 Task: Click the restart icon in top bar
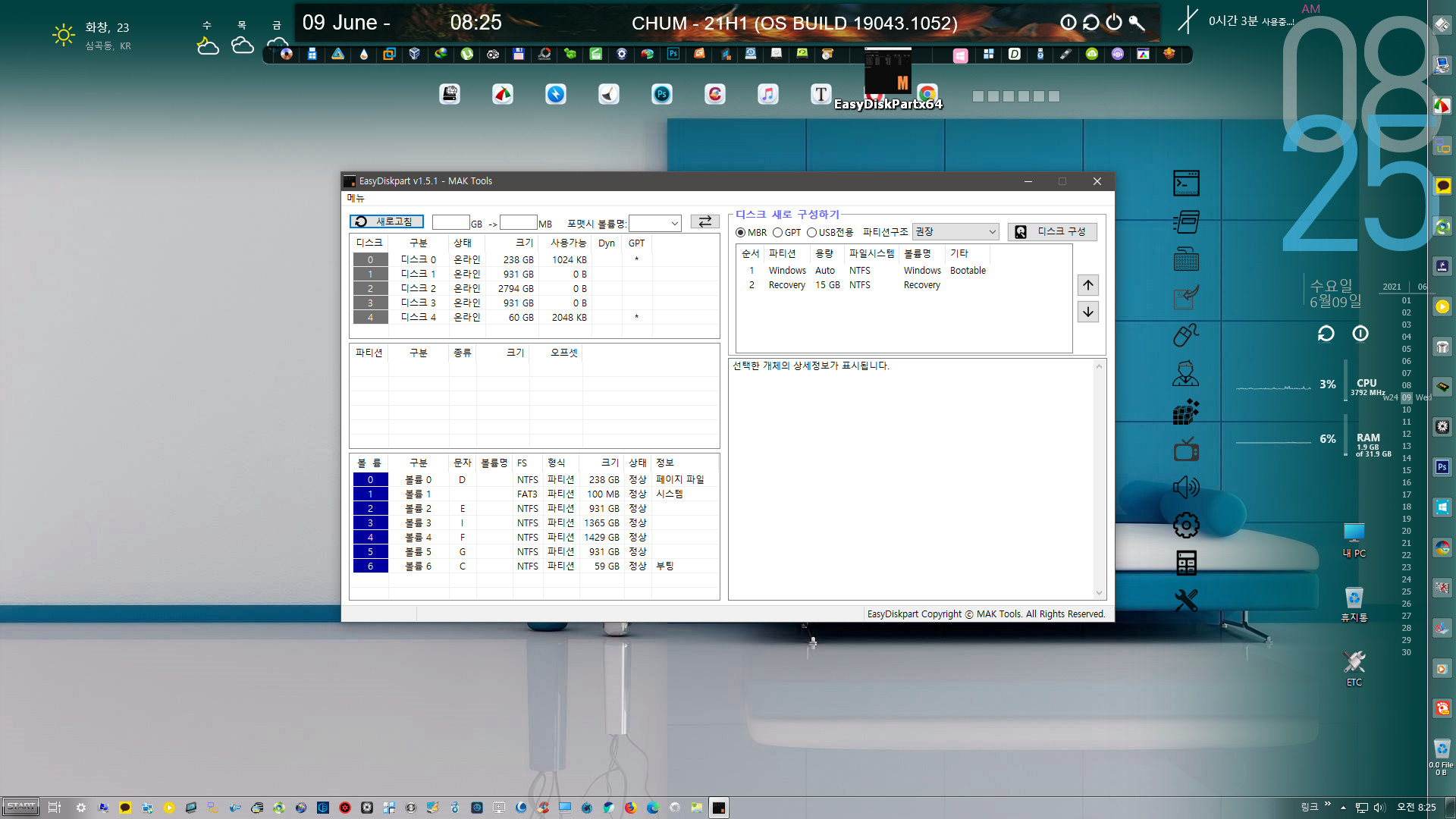(1090, 22)
